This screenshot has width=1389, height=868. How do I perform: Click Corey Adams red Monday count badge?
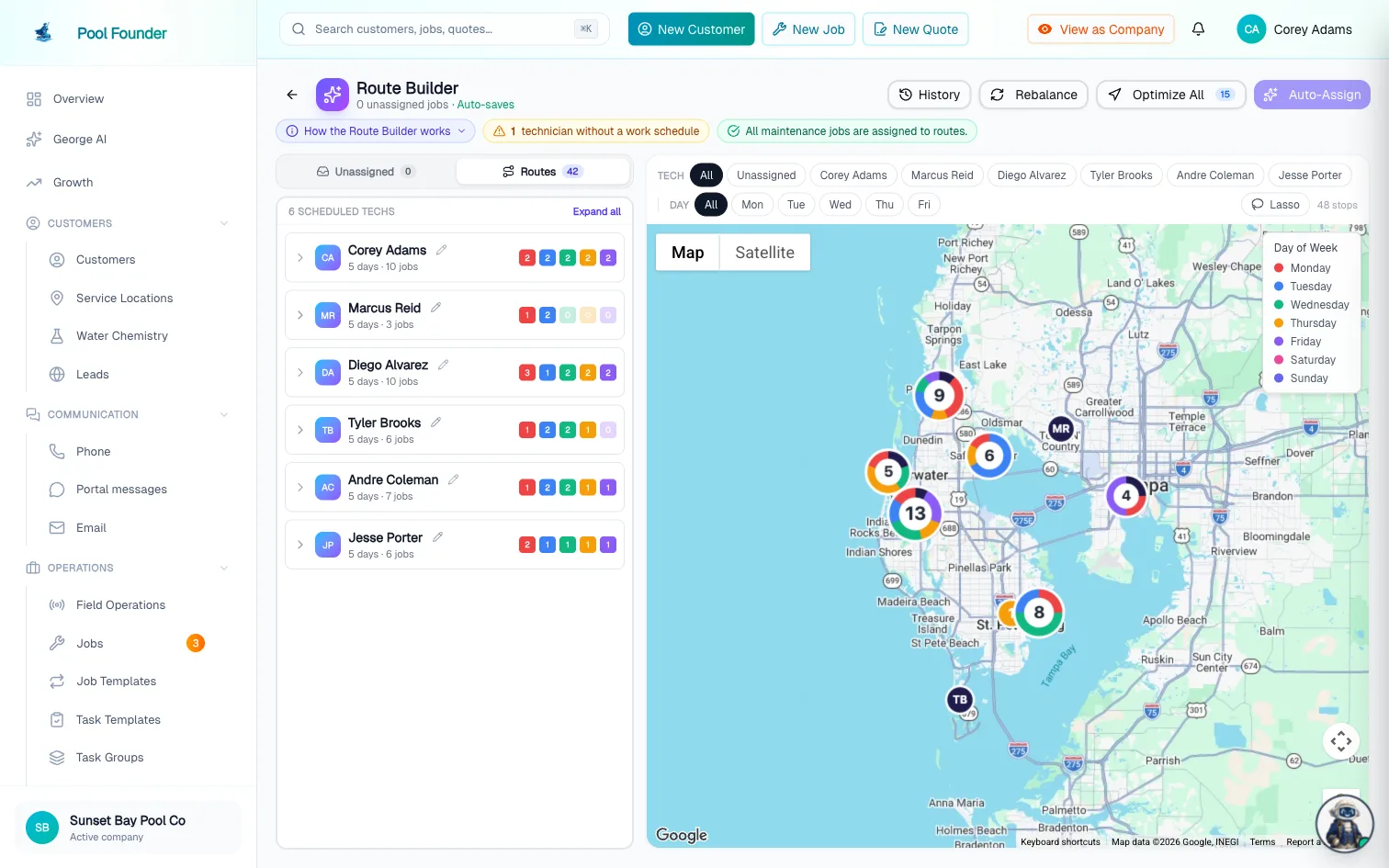click(x=527, y=258)
